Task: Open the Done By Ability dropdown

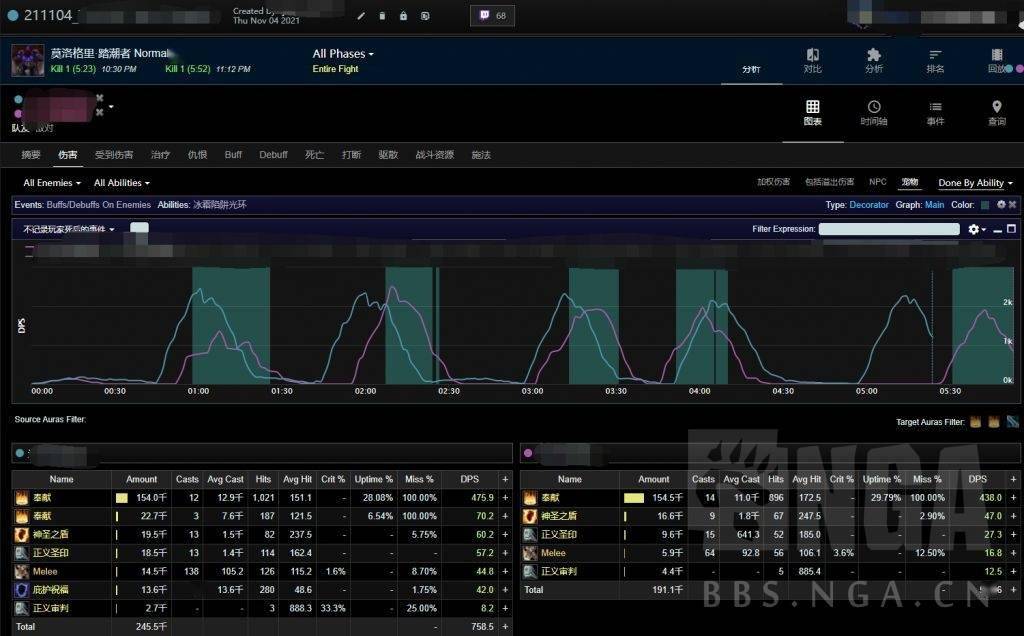Action: [x=975, y=183]
